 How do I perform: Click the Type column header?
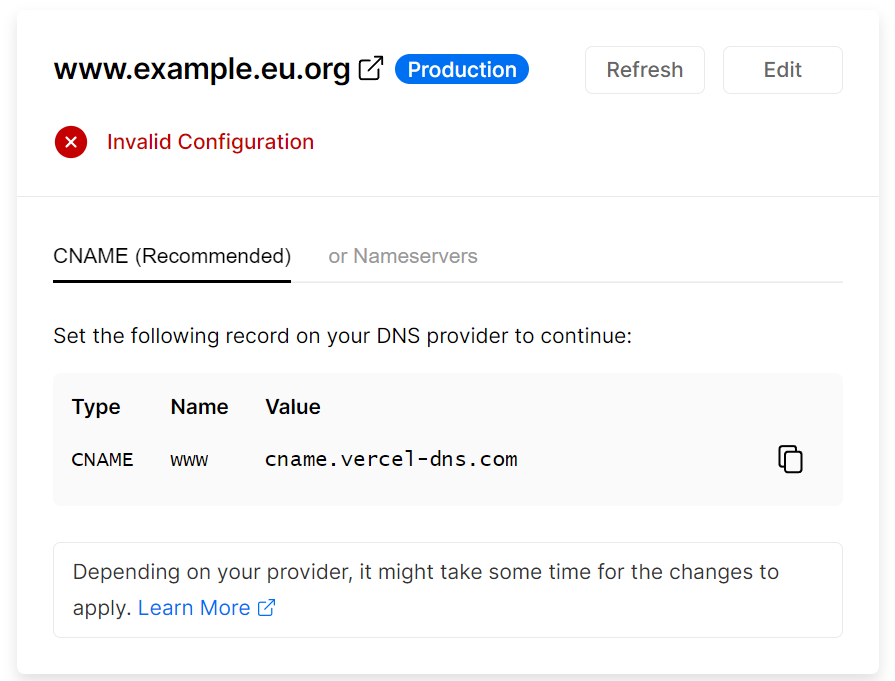(x=96, y=407)
